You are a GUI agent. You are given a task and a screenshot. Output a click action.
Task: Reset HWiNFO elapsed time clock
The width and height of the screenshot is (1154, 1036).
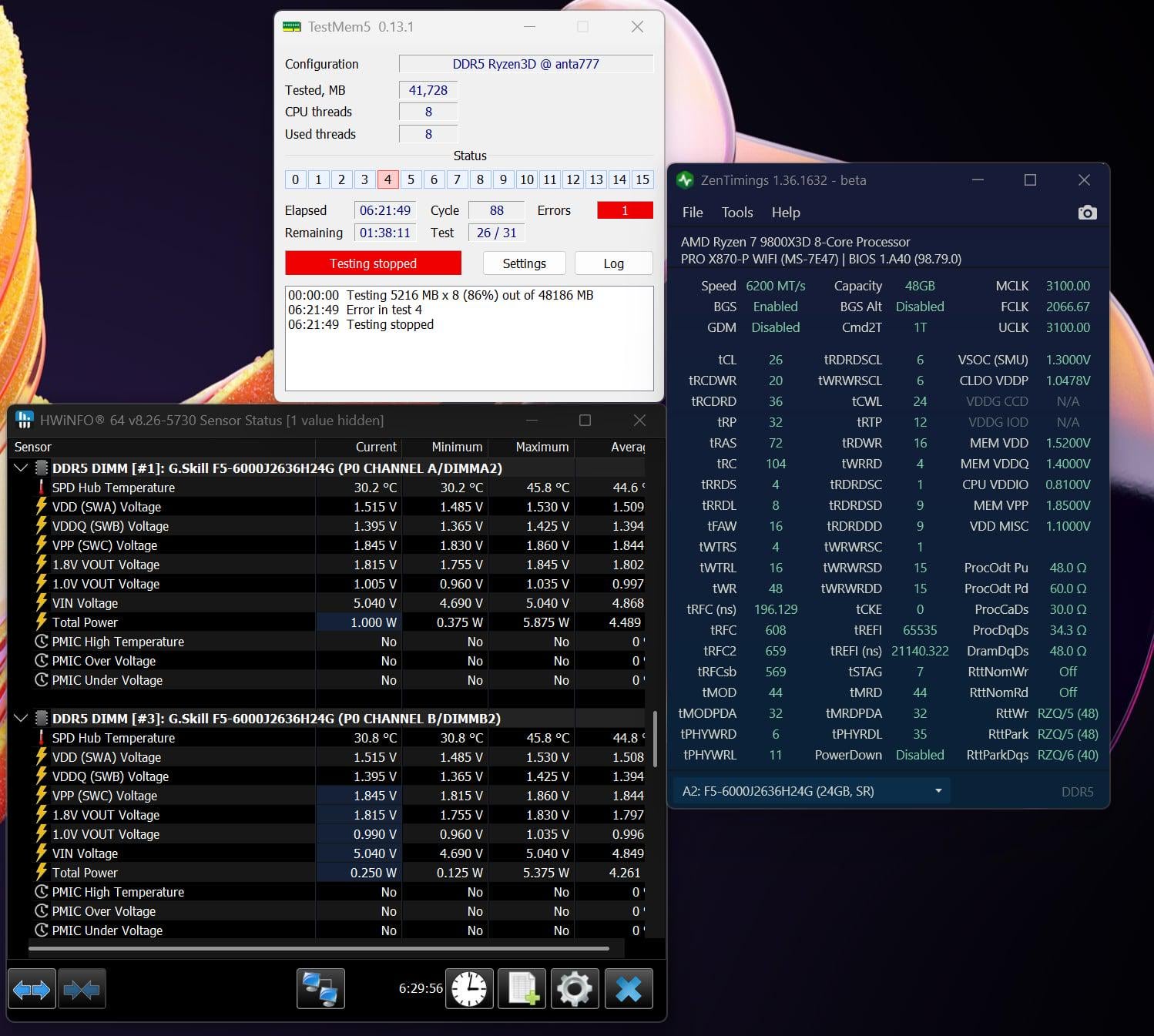pos(469,989)
